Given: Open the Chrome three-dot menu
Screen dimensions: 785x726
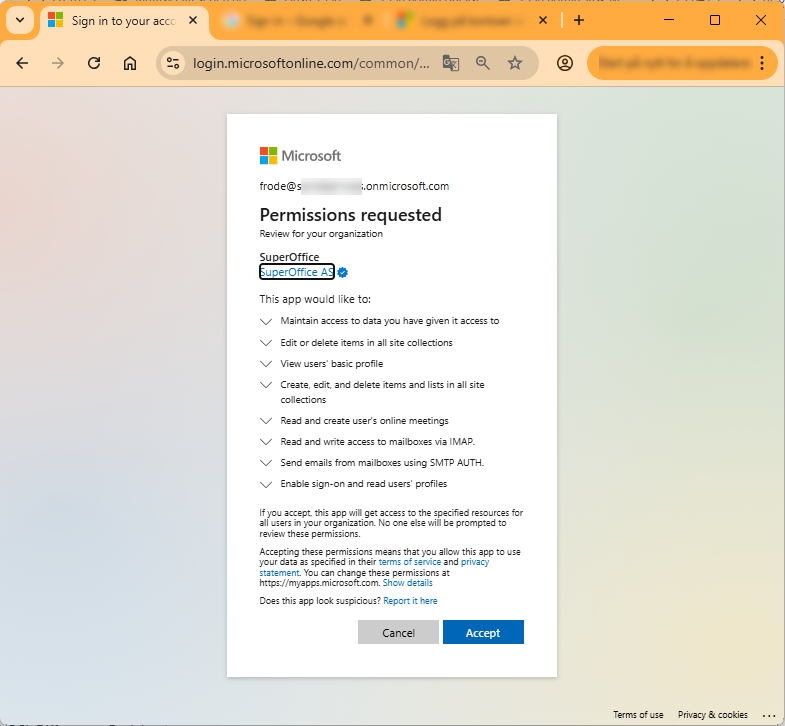Looking at the screenshot, I should tap(761, 63).
